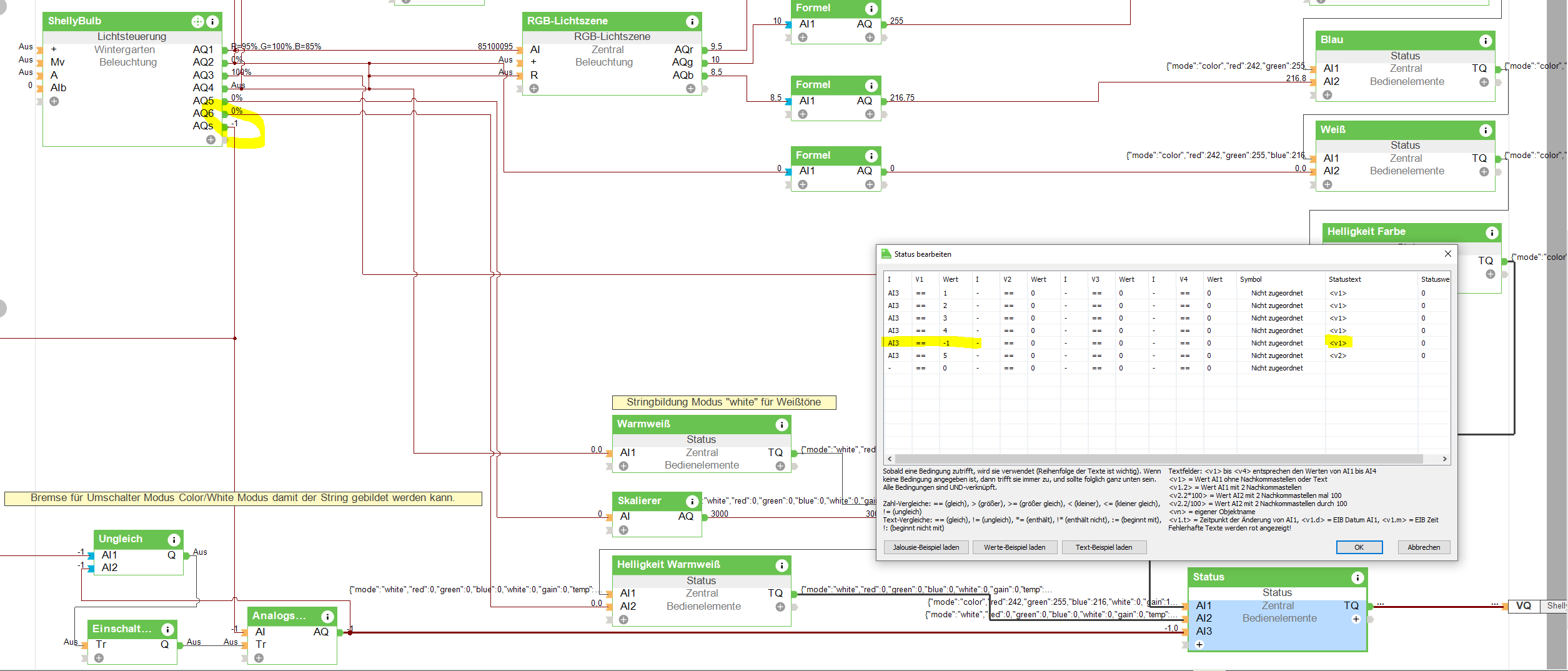Select the "Bremse für Umschalter" comment label
Image resolution: width=1568 pixels, height=671 pixels.
[243, 498]
